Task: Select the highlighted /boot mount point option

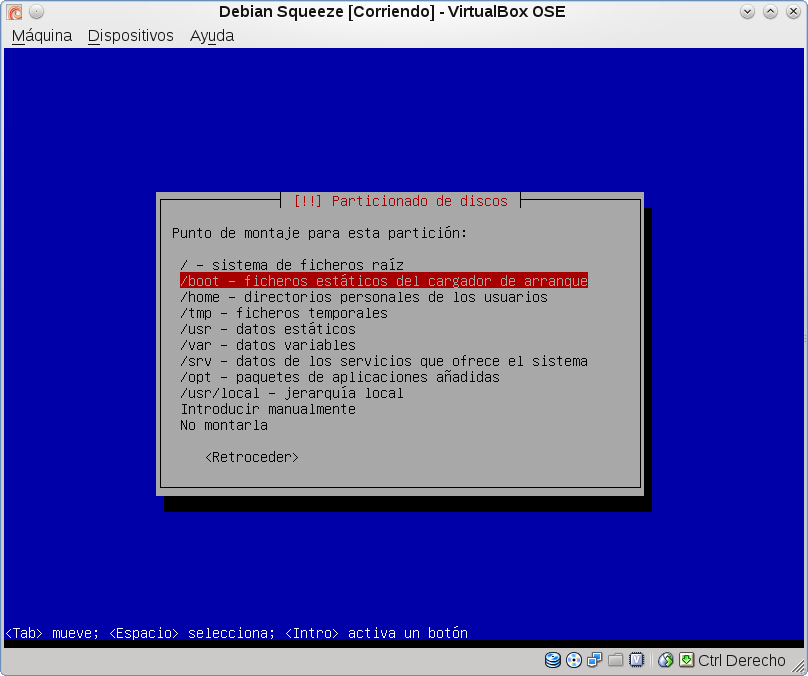Action: coord(384,281)
